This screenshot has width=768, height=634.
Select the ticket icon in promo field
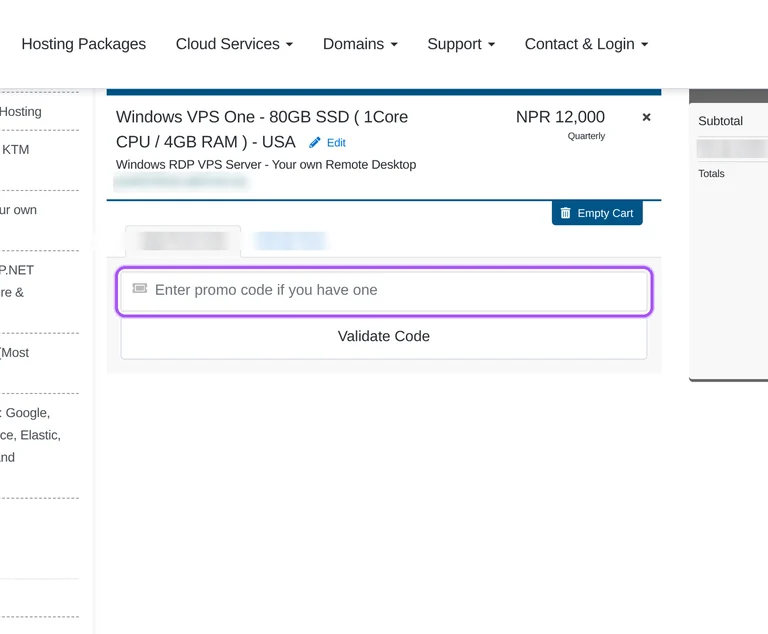140,288
